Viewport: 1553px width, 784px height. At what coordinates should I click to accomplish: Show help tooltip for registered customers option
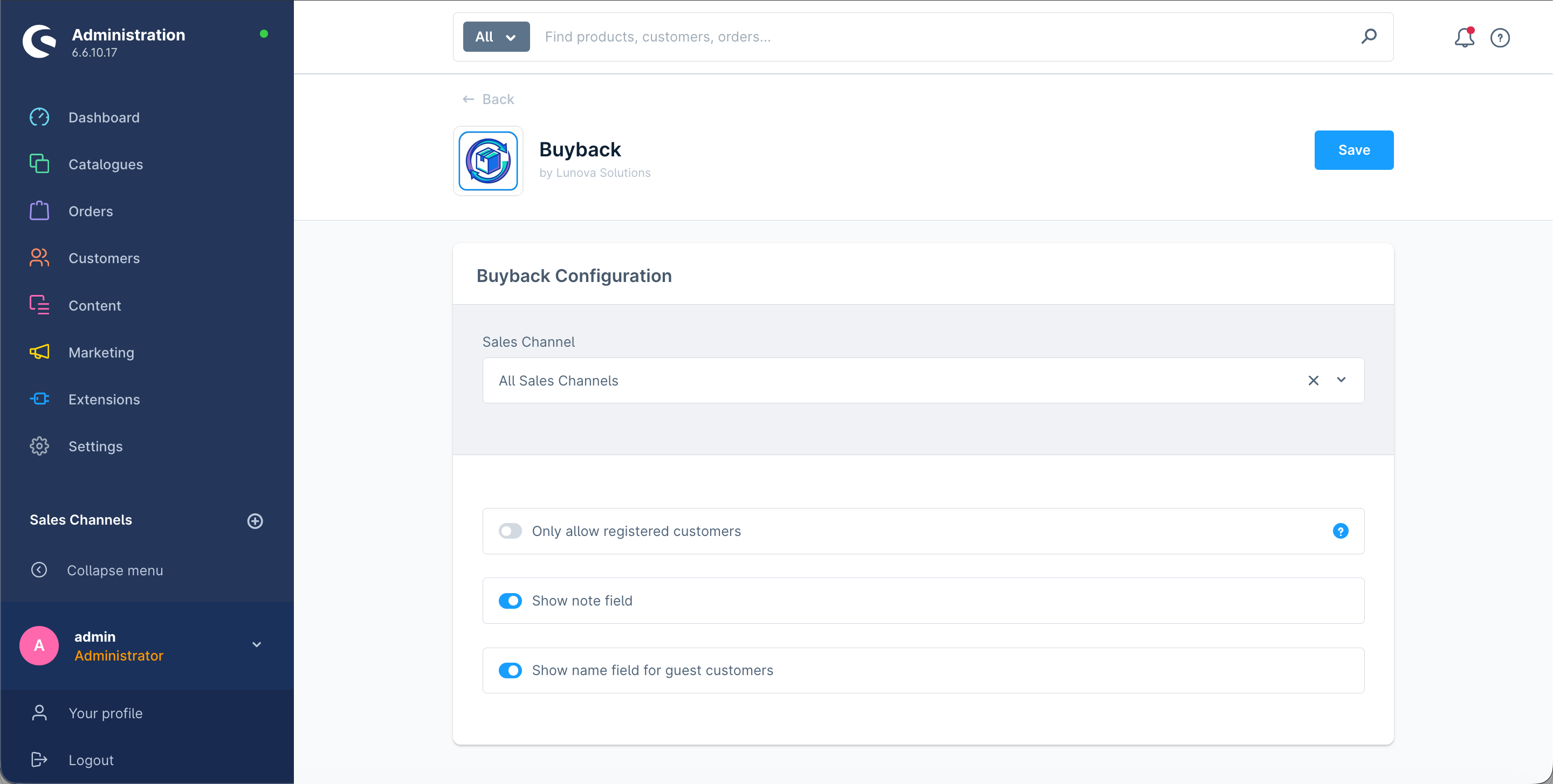tap(1340, 531)
